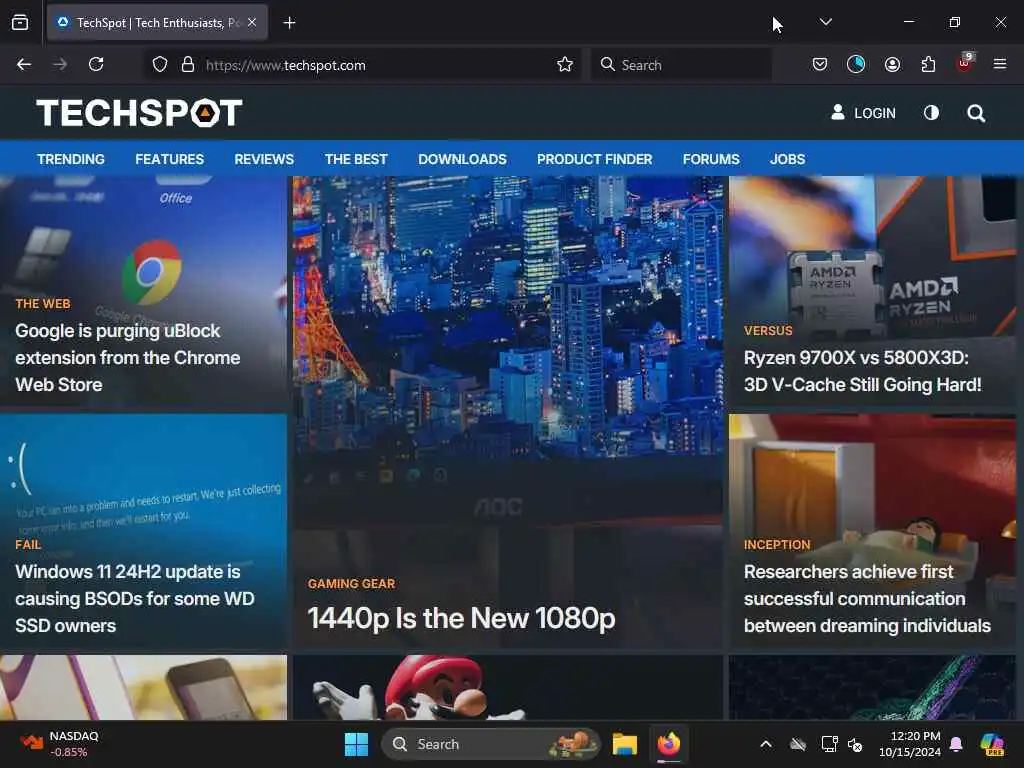Open 1440p Is the New 1080p article
Viewport: 1024px width, 768px height.
[x=461, y=618]
